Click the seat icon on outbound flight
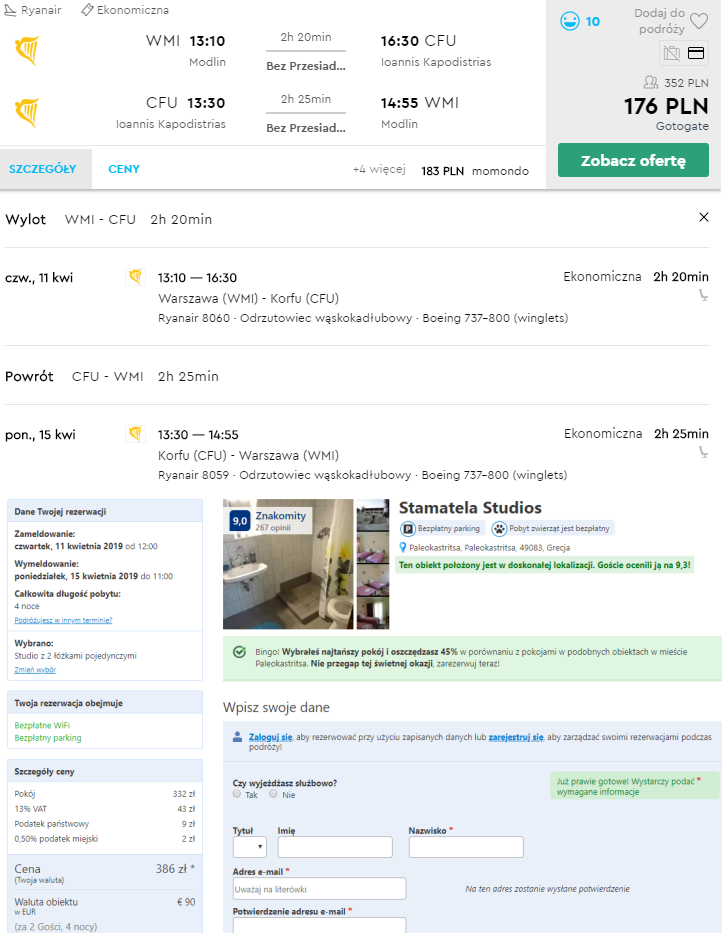This screenshot has width=722, height=933. click(x=703, y=295)
